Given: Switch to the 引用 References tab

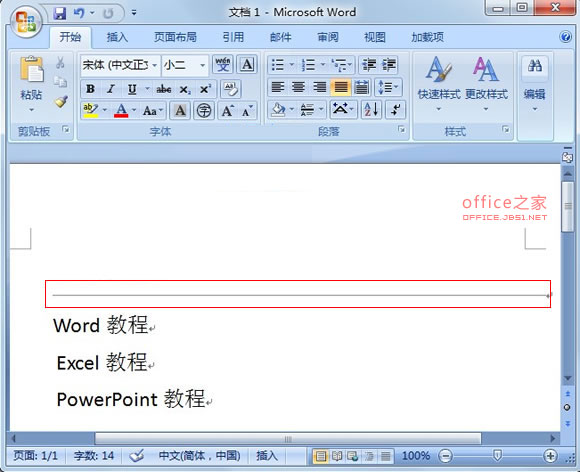Looking at the screenshot, I should click(233, 37).
